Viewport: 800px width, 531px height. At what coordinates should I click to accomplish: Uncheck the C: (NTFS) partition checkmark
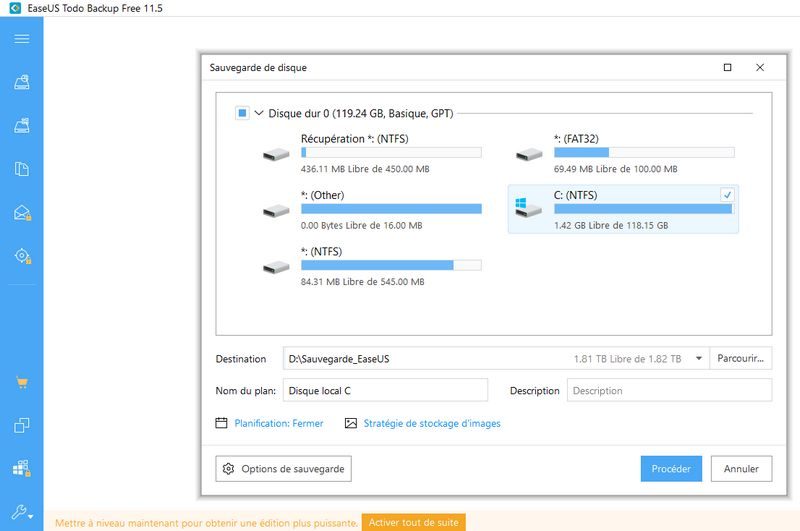coord(727,195)
